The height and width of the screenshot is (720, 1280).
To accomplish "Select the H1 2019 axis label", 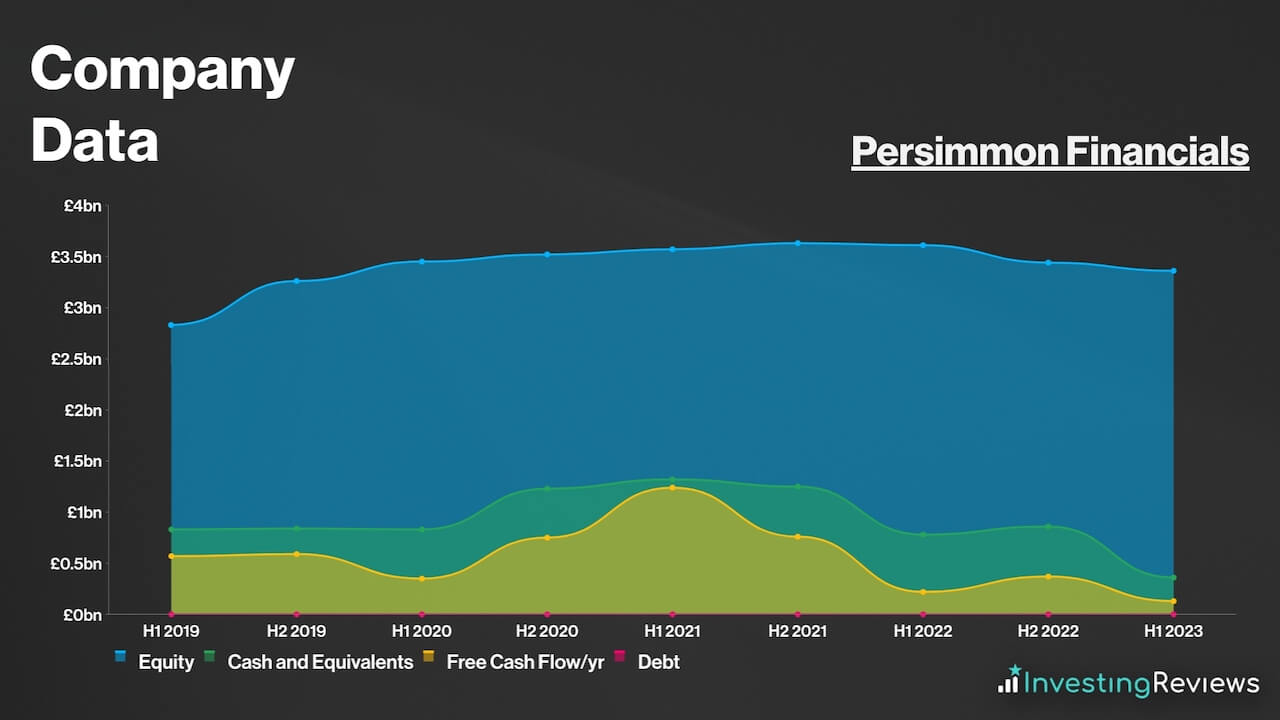I will [x=171, y=631].
